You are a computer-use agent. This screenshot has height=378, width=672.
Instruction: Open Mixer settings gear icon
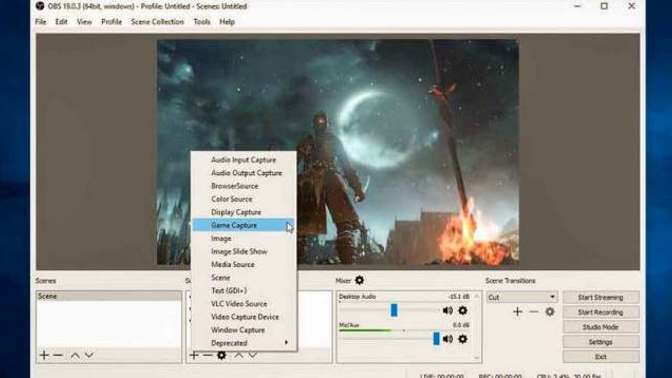point(360,280)
